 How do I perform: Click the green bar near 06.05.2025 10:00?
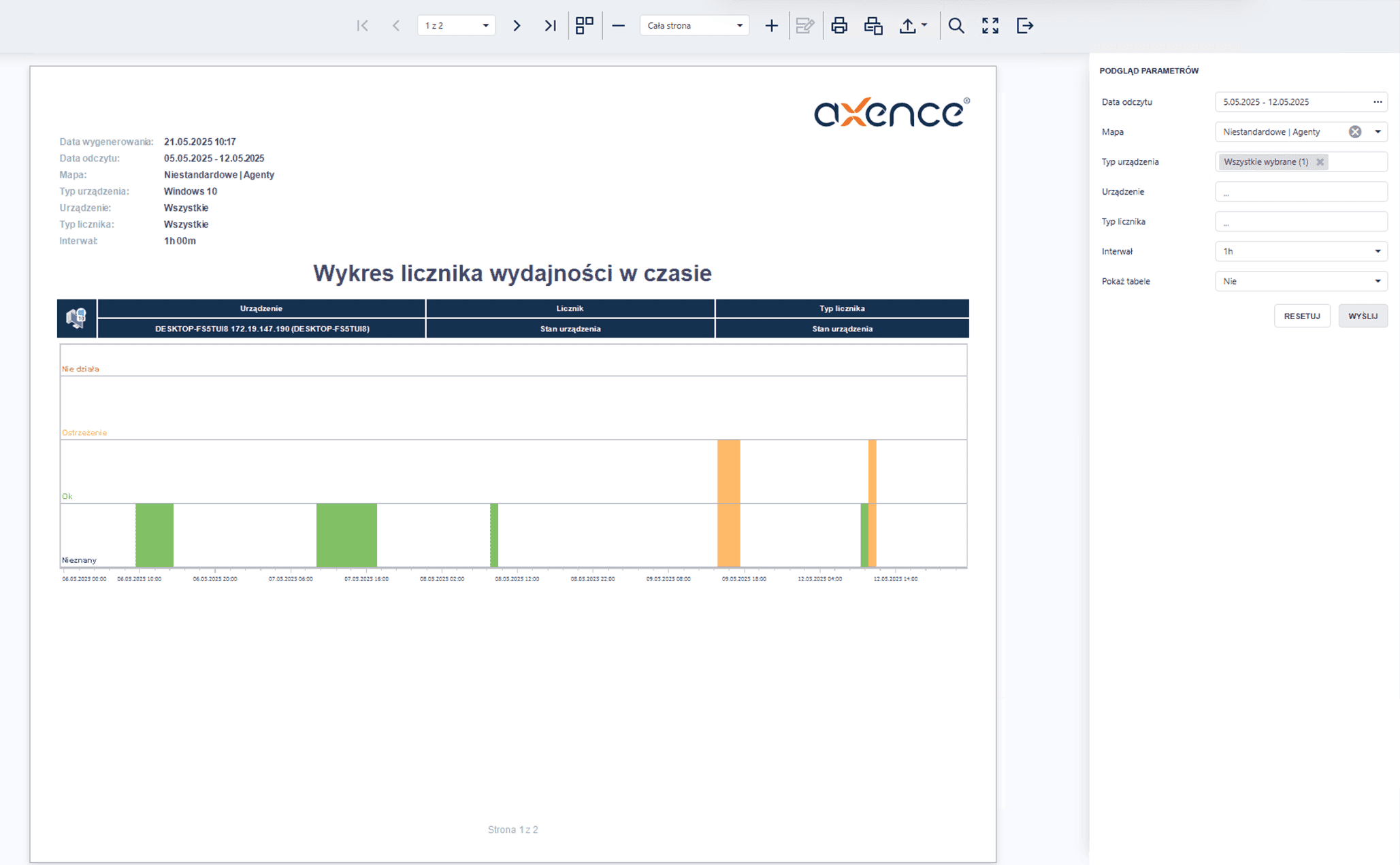(154, 535)
